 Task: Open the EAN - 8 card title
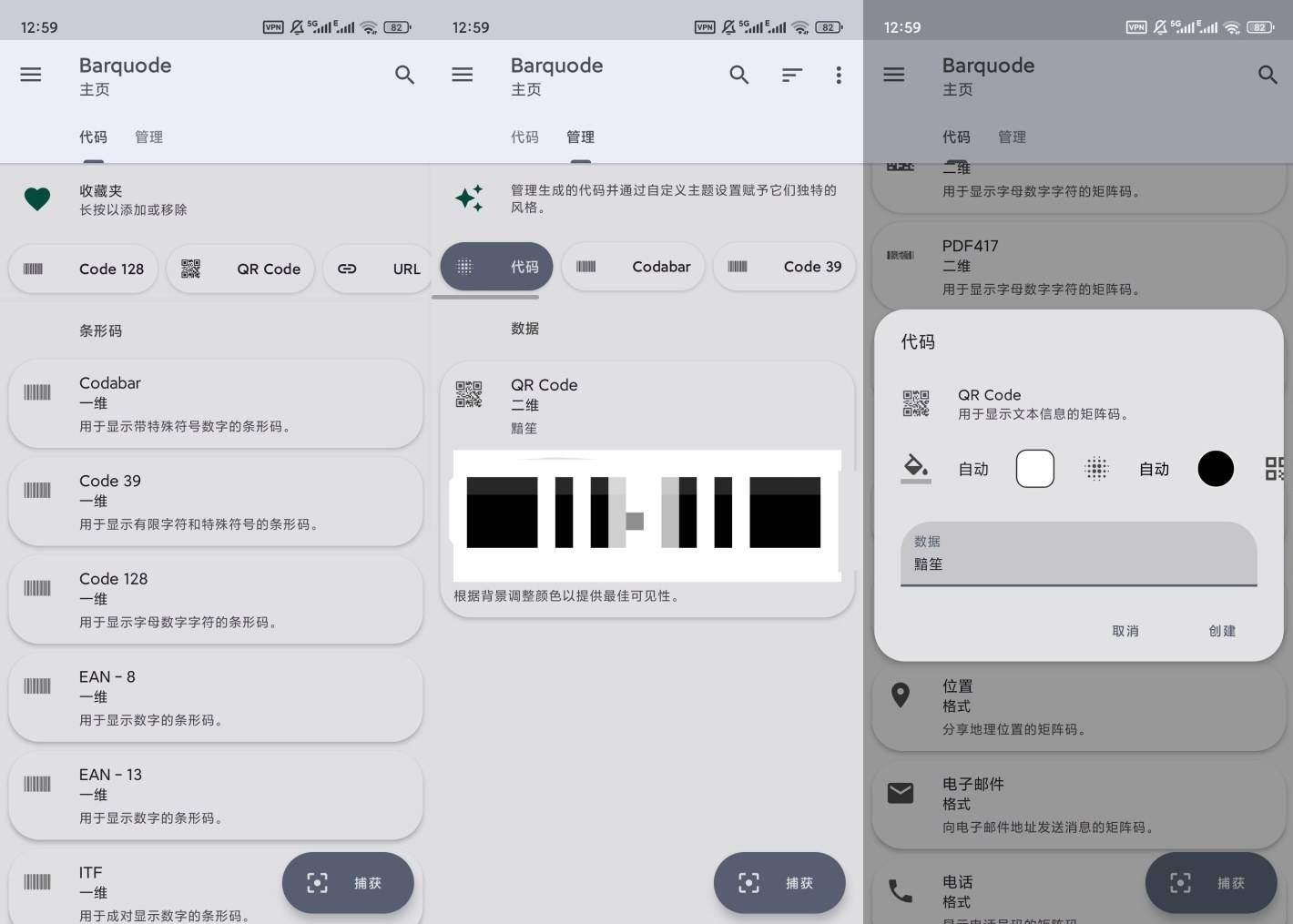107,676
